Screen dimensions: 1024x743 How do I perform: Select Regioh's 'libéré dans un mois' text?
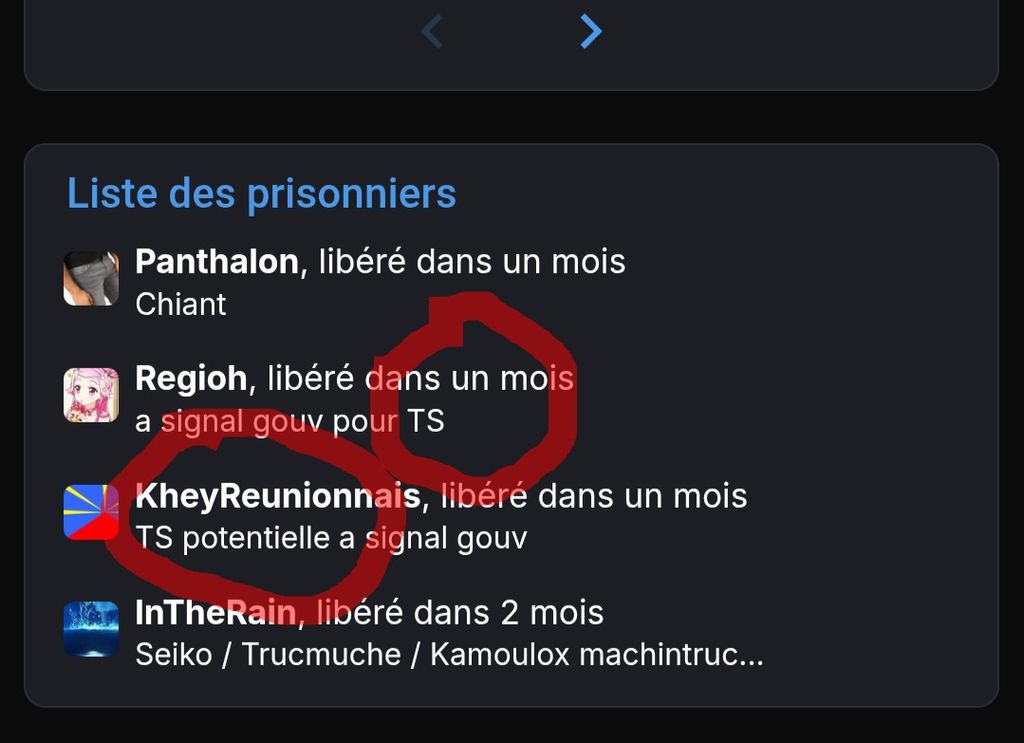tap(421, 379)
